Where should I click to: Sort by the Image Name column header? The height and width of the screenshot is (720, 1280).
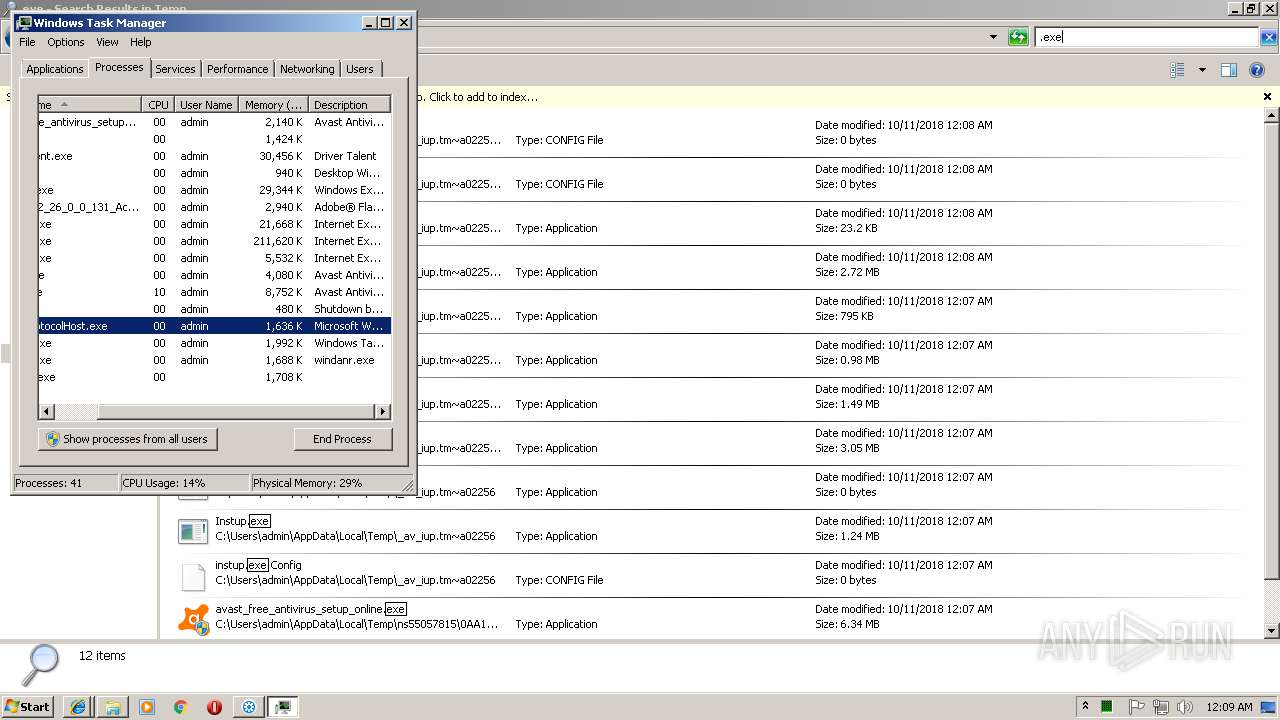pos(90,105)
